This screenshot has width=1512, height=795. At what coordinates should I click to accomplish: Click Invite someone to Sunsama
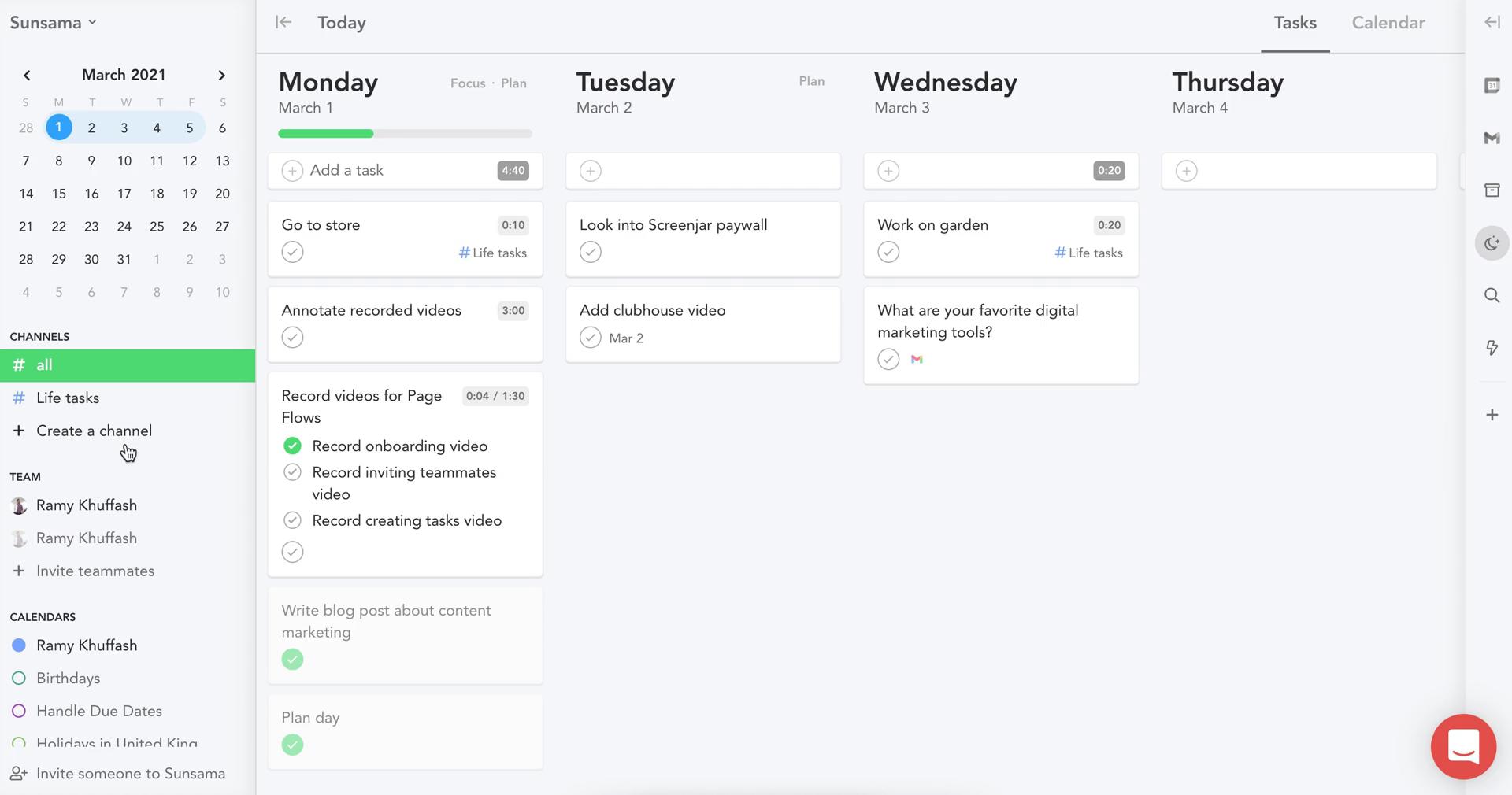pyautogui.click(x=131, y=774)
